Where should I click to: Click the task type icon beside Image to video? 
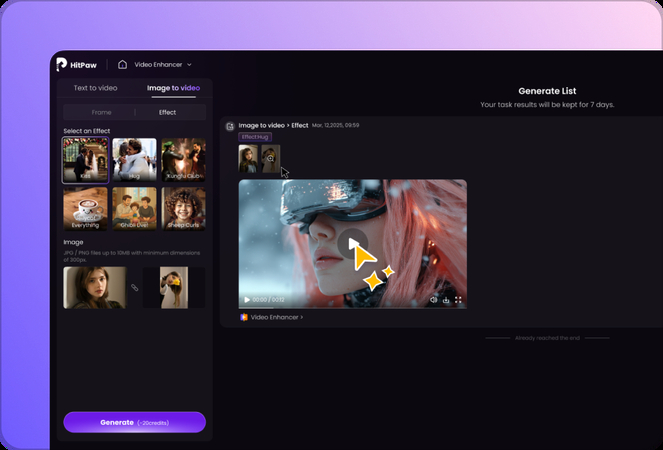pyautogui.click(x=230, y=126)
